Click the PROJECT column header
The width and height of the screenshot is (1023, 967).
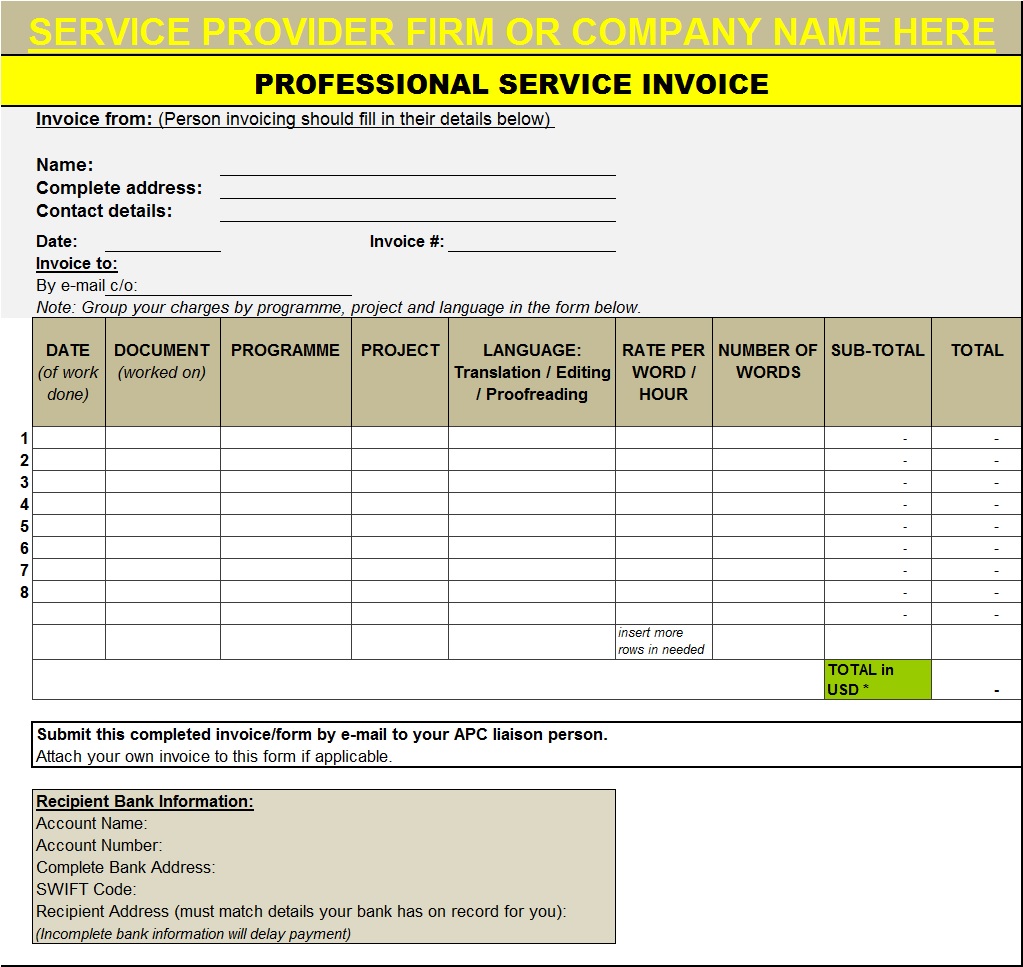(400, 372)
